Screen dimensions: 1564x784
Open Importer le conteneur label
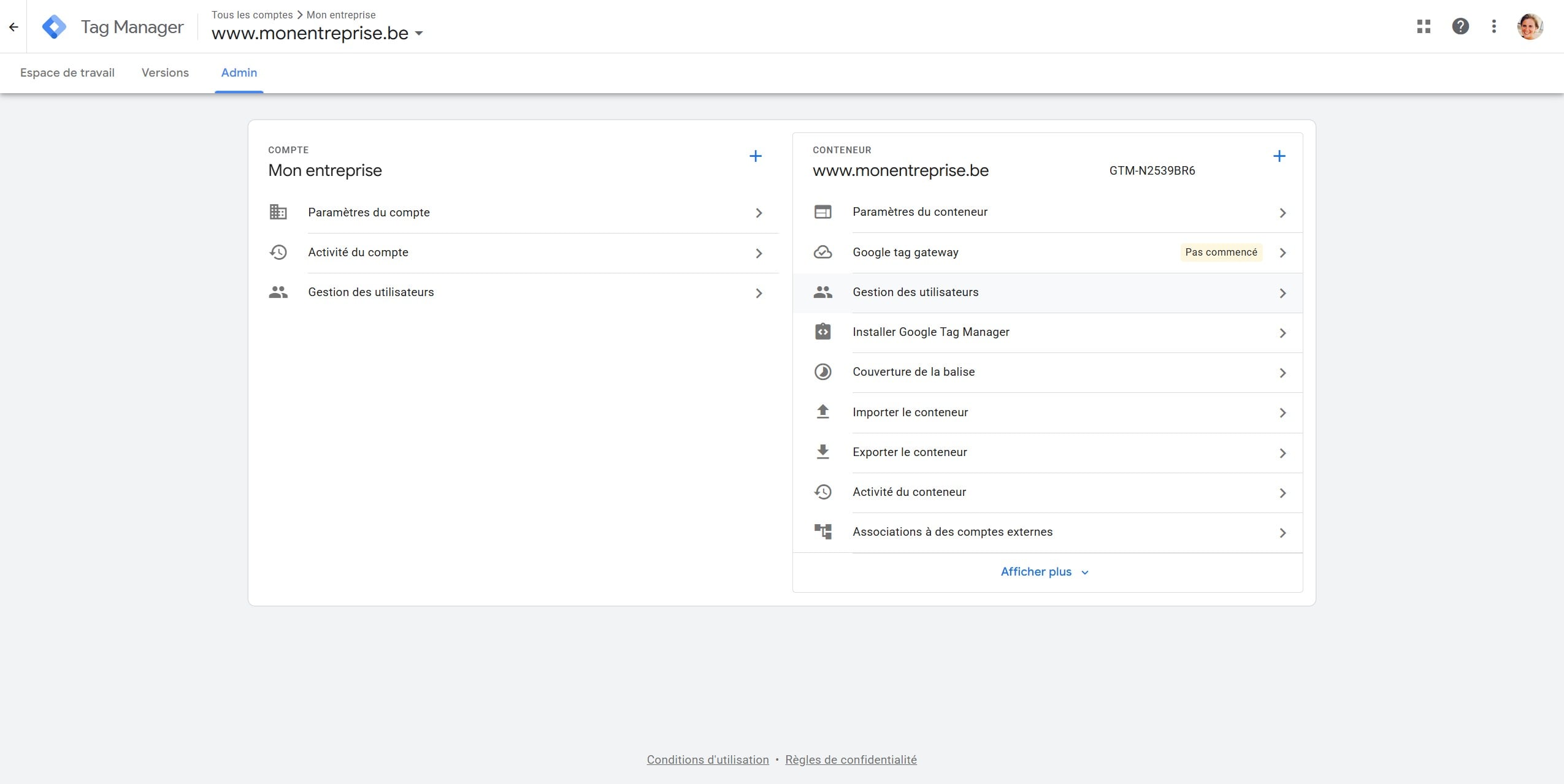[910, 412]
